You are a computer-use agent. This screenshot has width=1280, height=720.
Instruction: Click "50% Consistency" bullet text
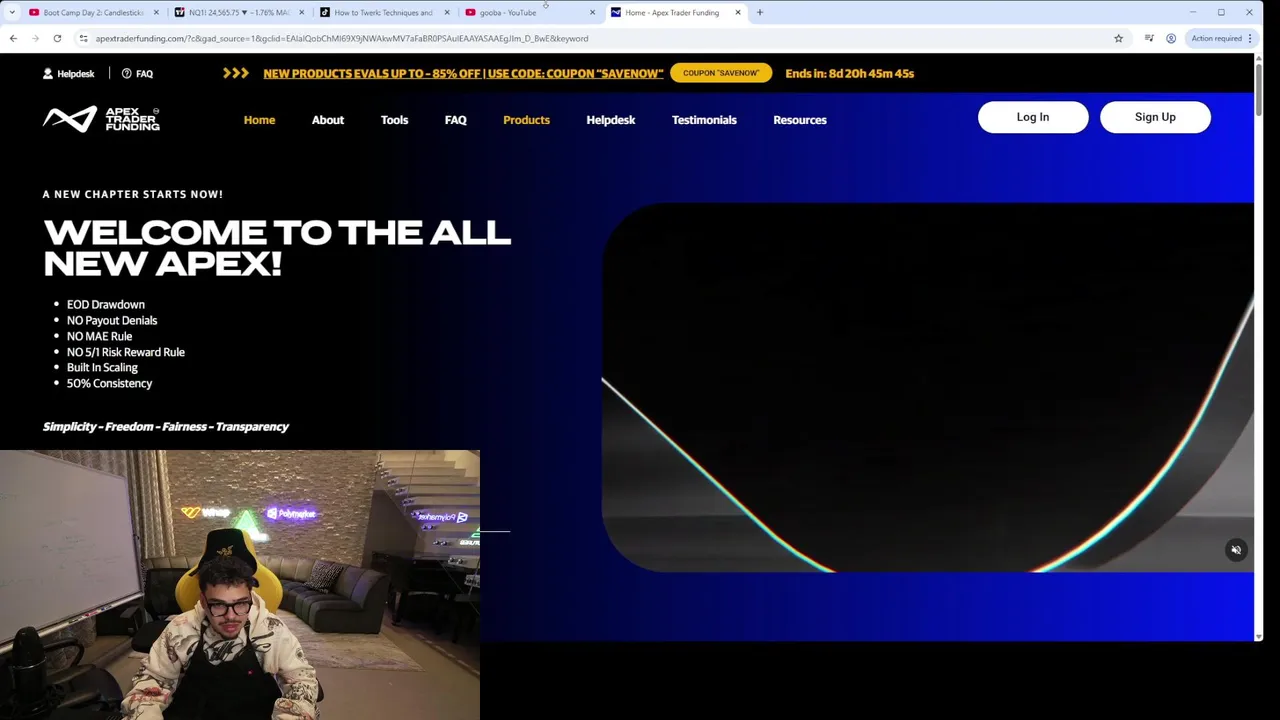click(109, 383)
